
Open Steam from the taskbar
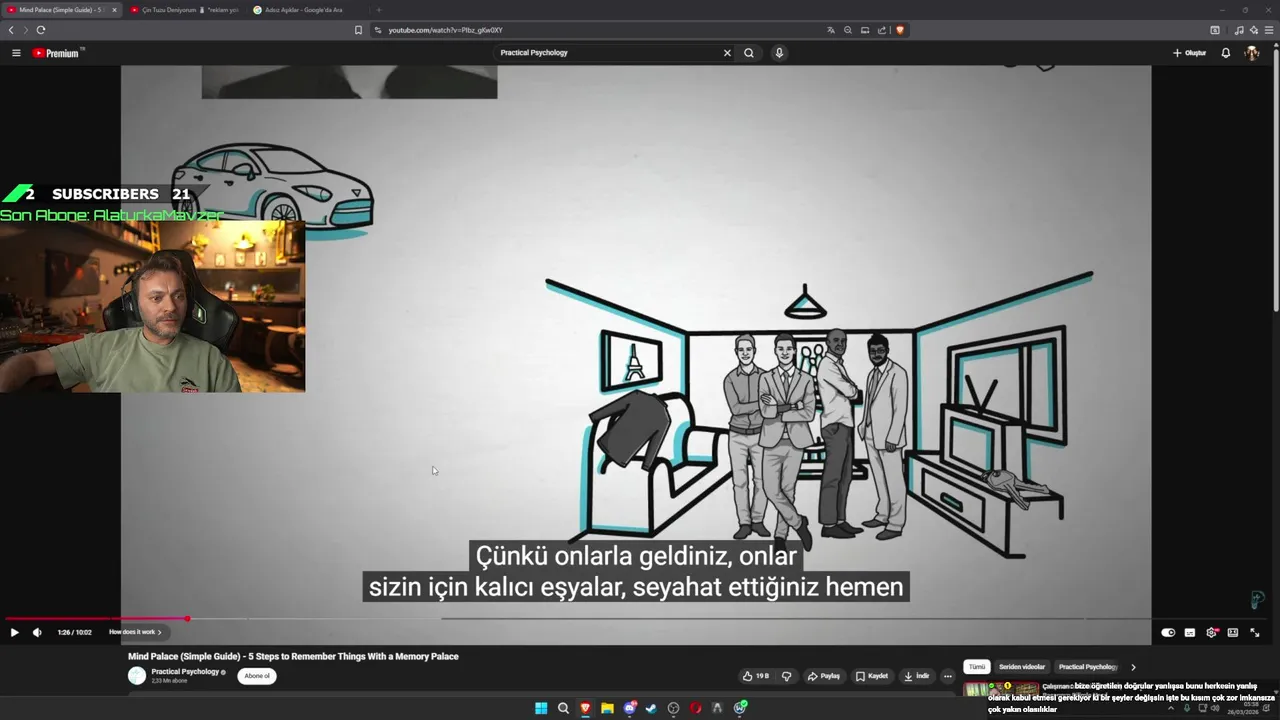tap(651, 708)
